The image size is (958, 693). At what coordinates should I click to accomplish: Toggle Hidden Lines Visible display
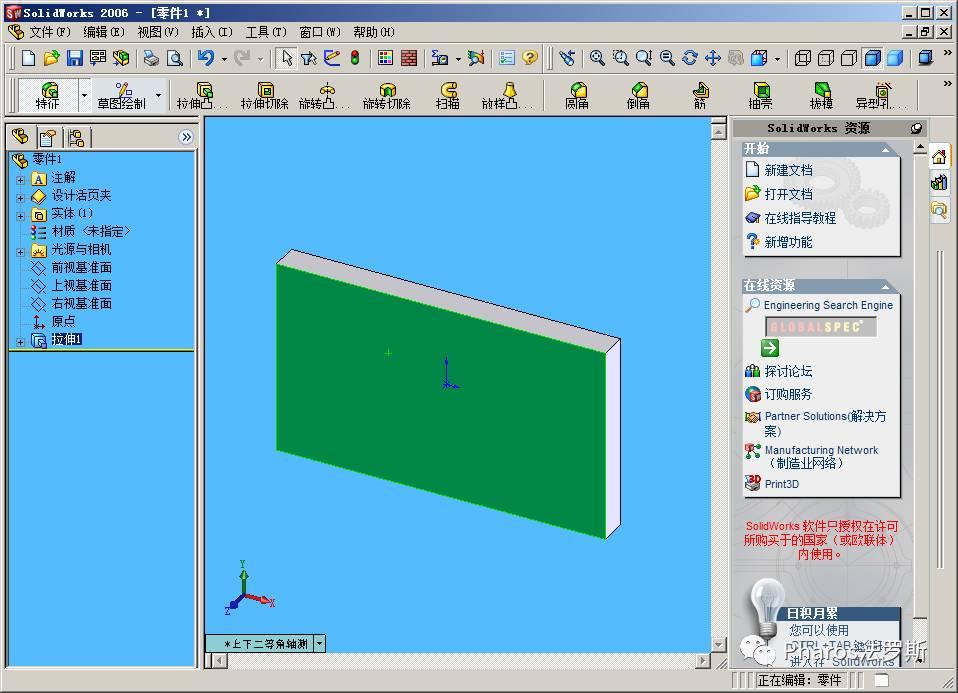coord(826,58)
